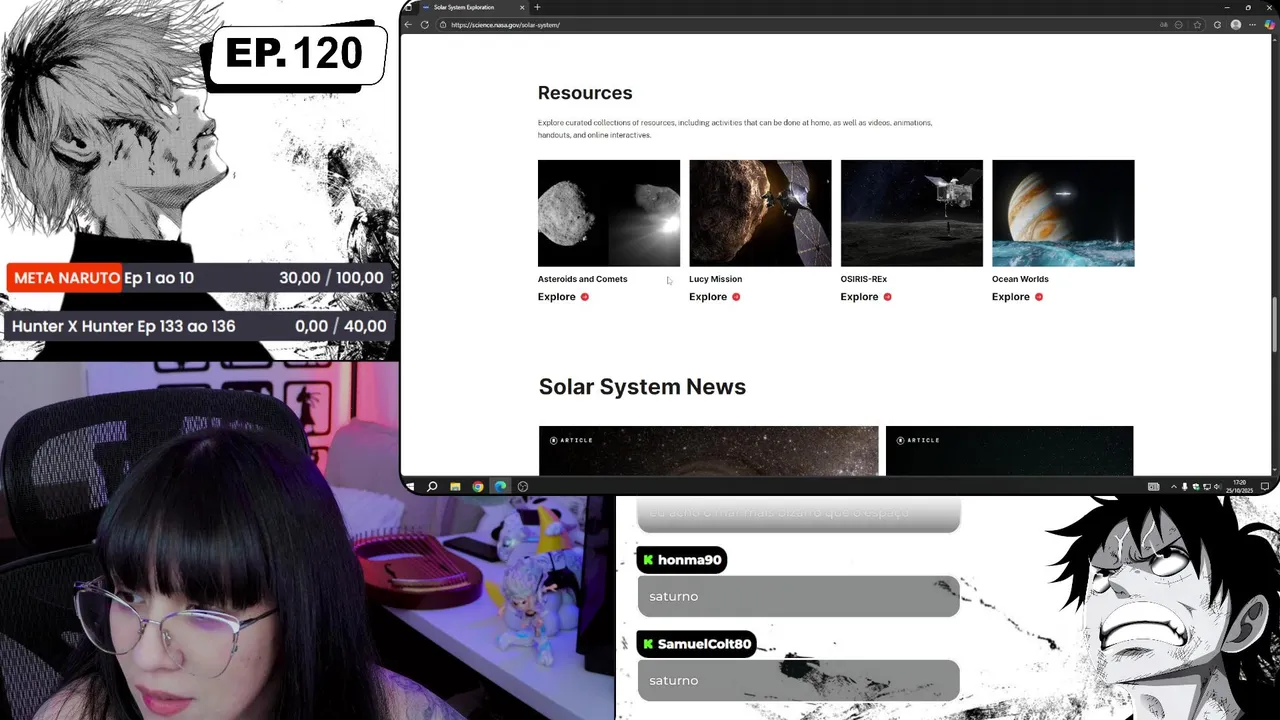
Task: Click the browser extensions icon
Action: [x=1217, y=25]
